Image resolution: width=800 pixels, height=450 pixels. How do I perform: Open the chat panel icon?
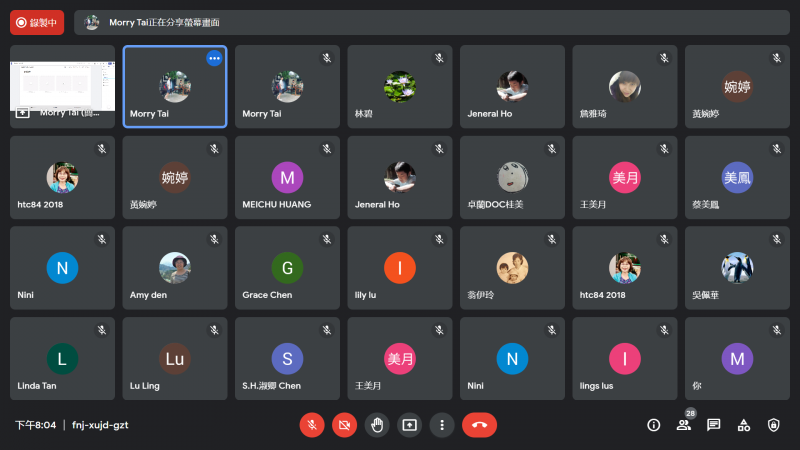click(x=714, y=425)
